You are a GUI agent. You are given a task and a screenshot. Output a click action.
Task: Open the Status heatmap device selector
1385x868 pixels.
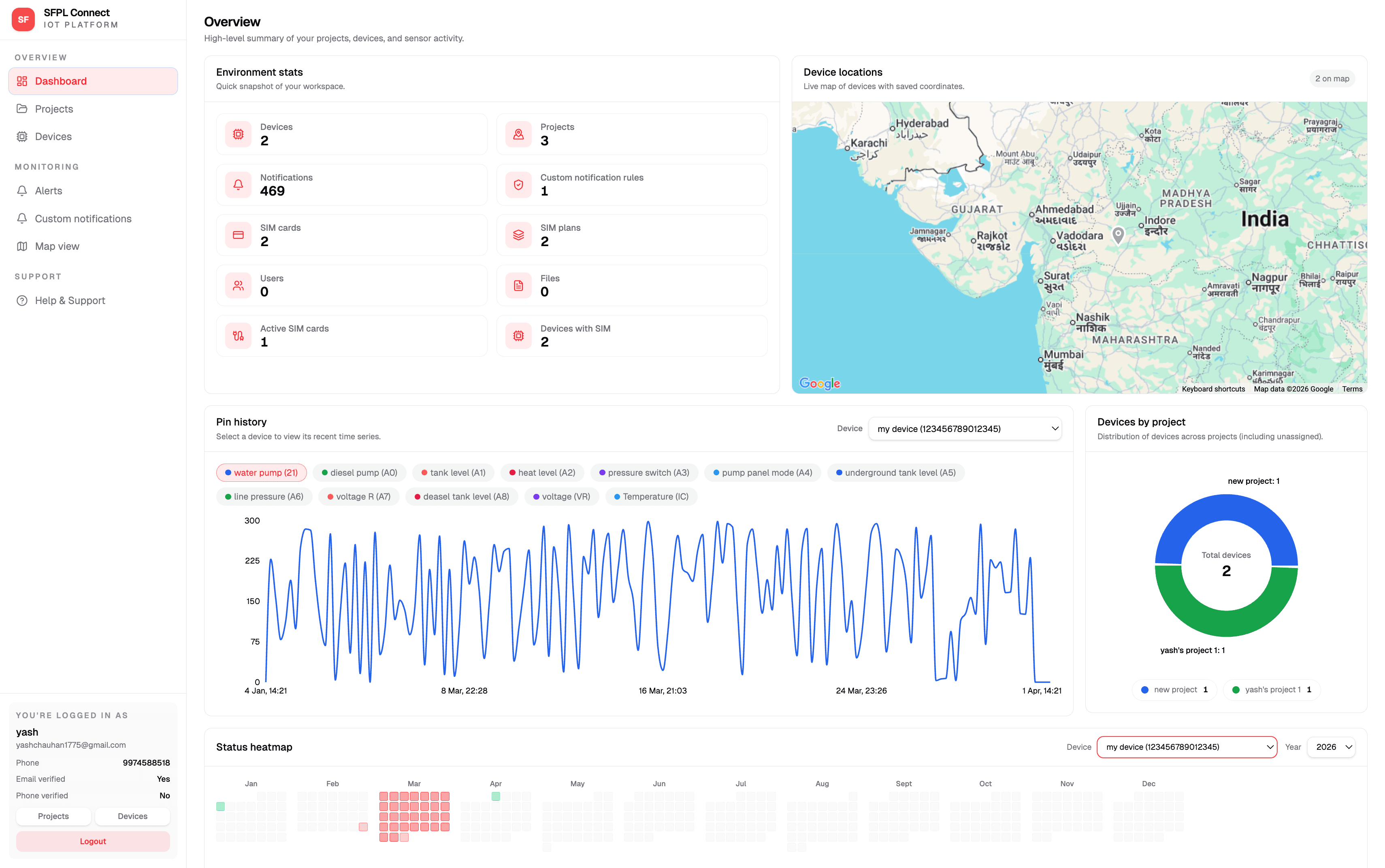point(1186,747)
